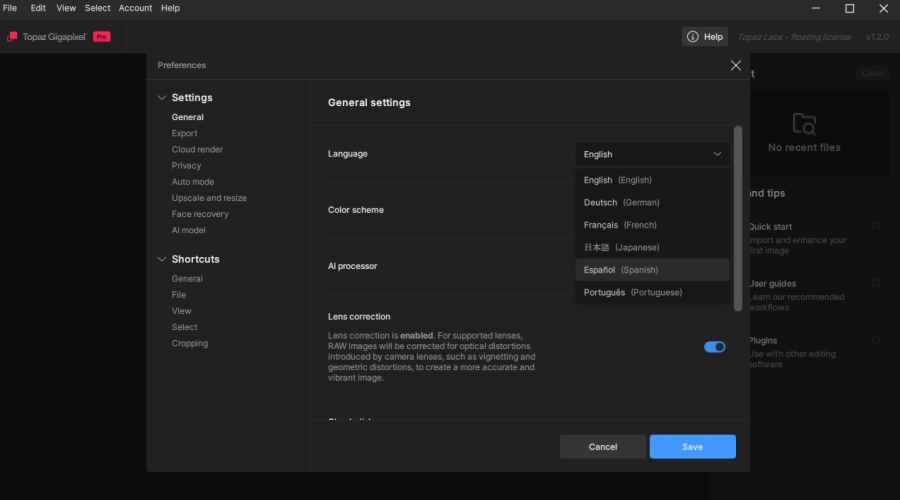Select AI model settings page
Viewport: 900px width, 500px height.
[188, 230]
